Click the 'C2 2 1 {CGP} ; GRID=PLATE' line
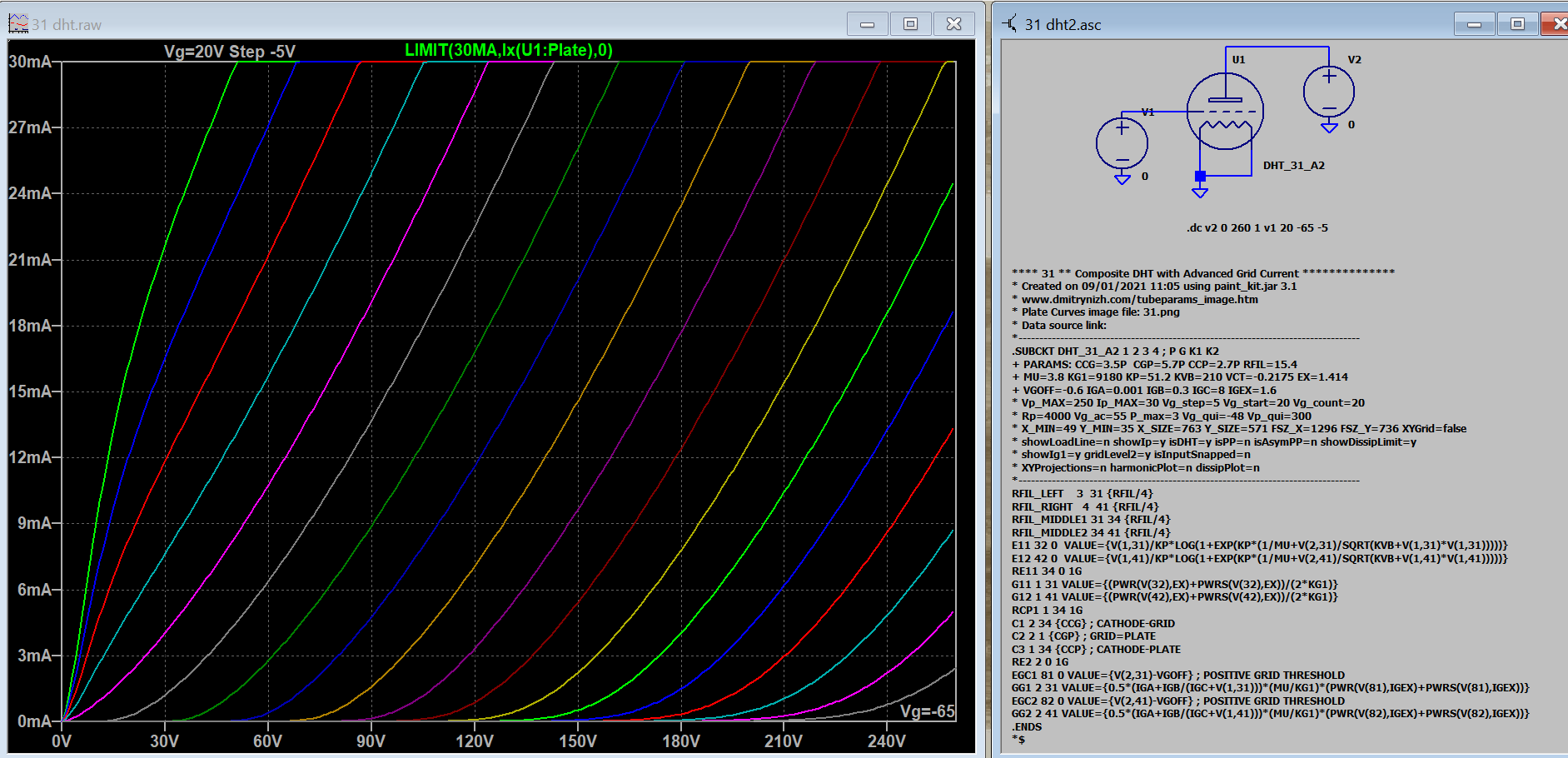Viewport: 1568px width, 758px height. tap(1083, 636)
